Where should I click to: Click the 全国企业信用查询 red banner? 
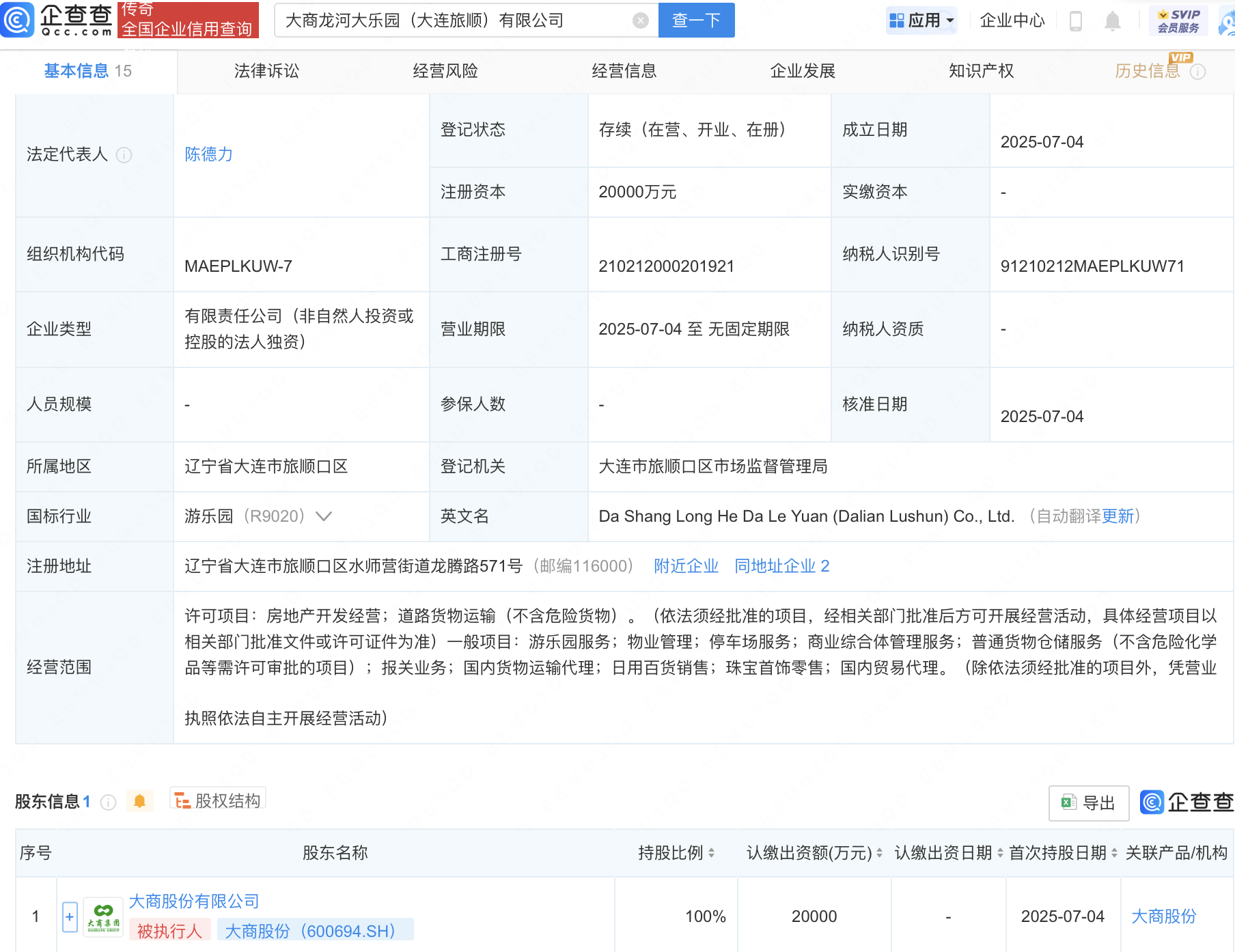click(x=188, y=20)
